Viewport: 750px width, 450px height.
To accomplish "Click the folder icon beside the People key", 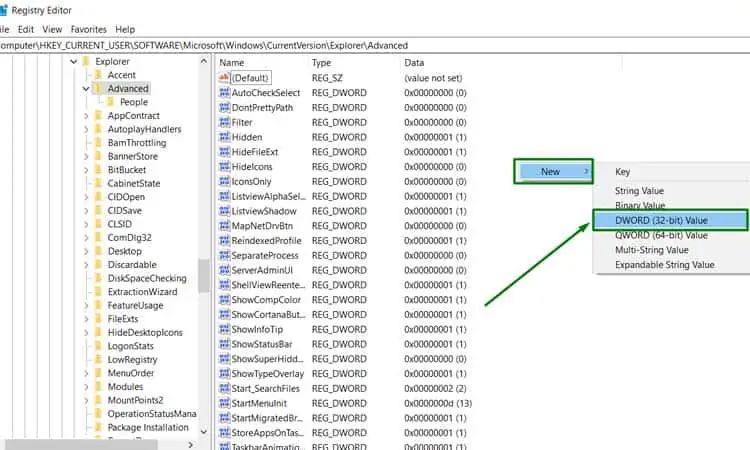I will [x=110, y=102].
